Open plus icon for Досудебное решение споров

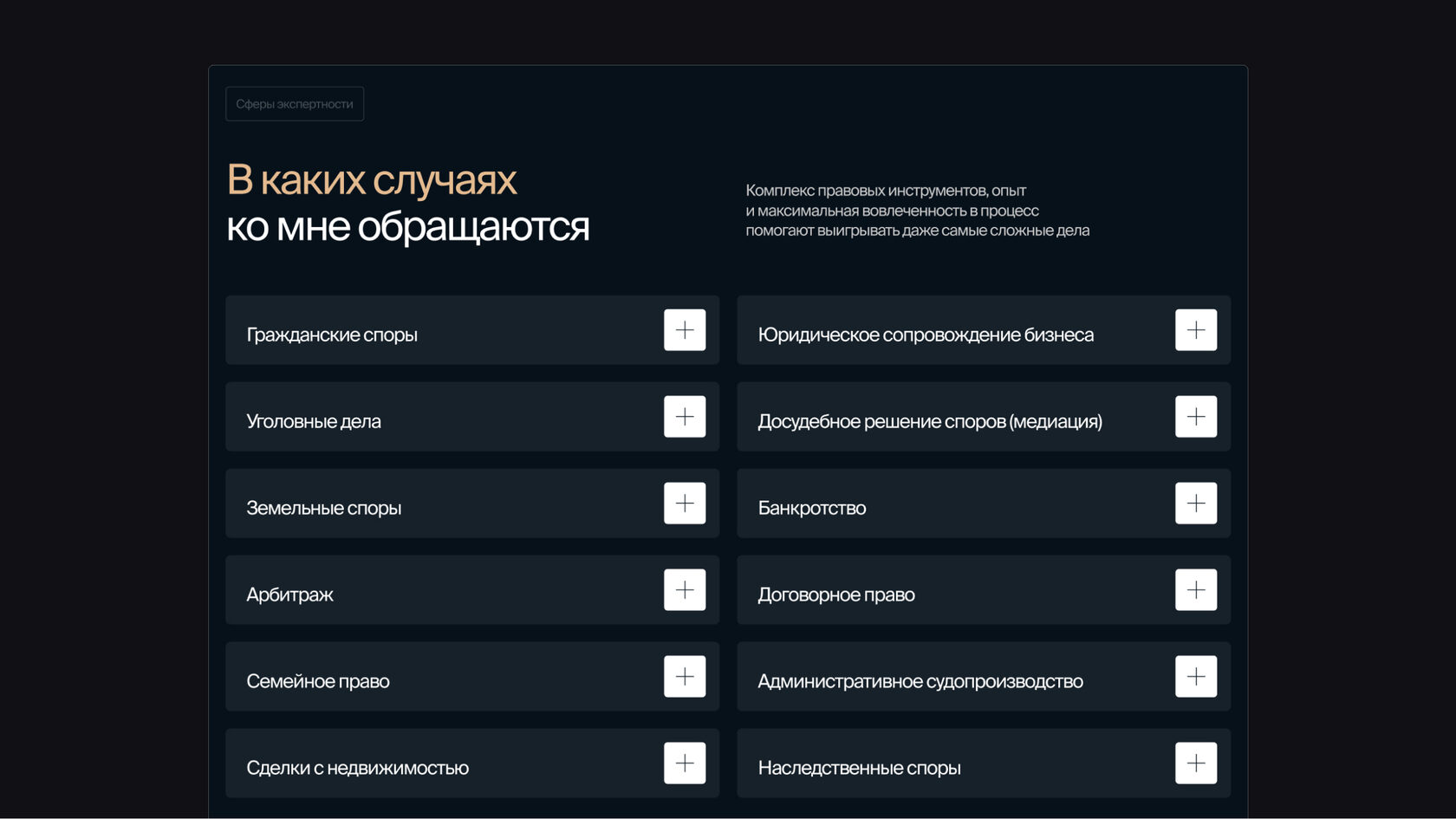tap(1196, 417)
